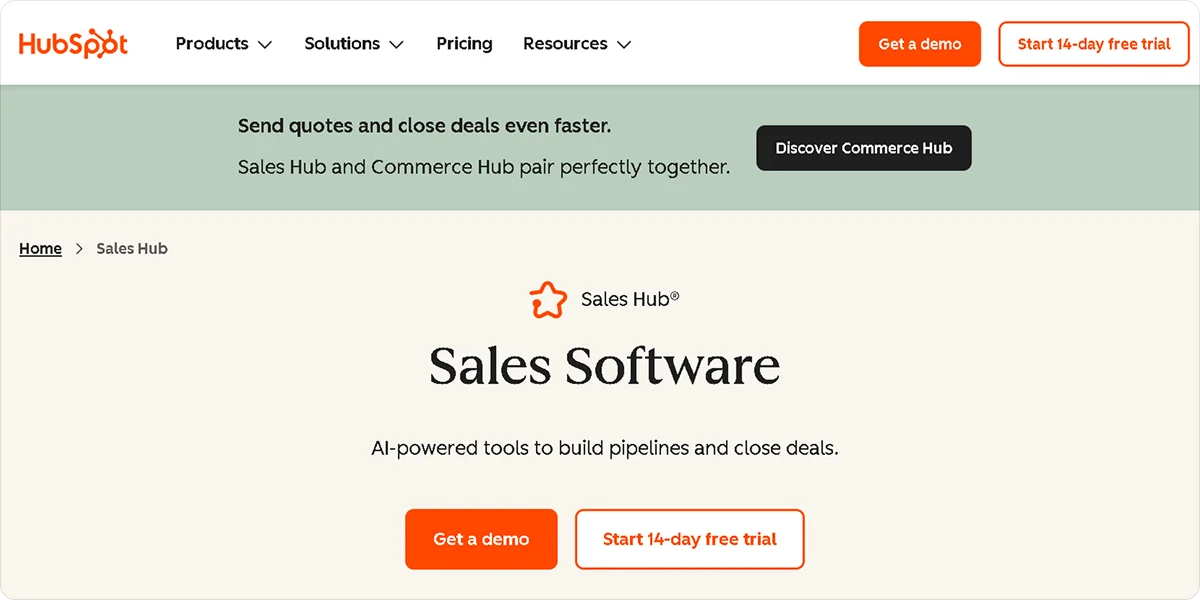
Task: Click Start 14-day free trial below the tagline
Action: point(689,539)
